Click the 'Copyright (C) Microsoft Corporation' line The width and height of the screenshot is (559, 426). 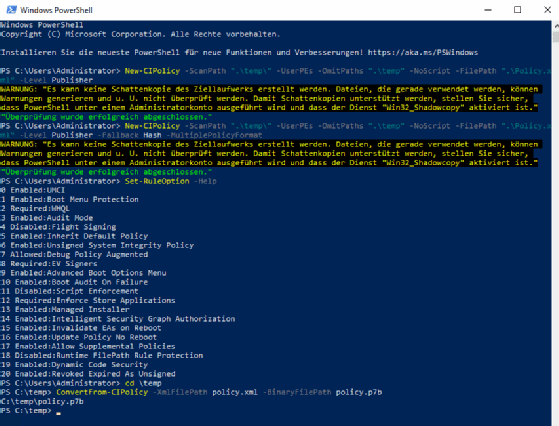pos(140,34)
